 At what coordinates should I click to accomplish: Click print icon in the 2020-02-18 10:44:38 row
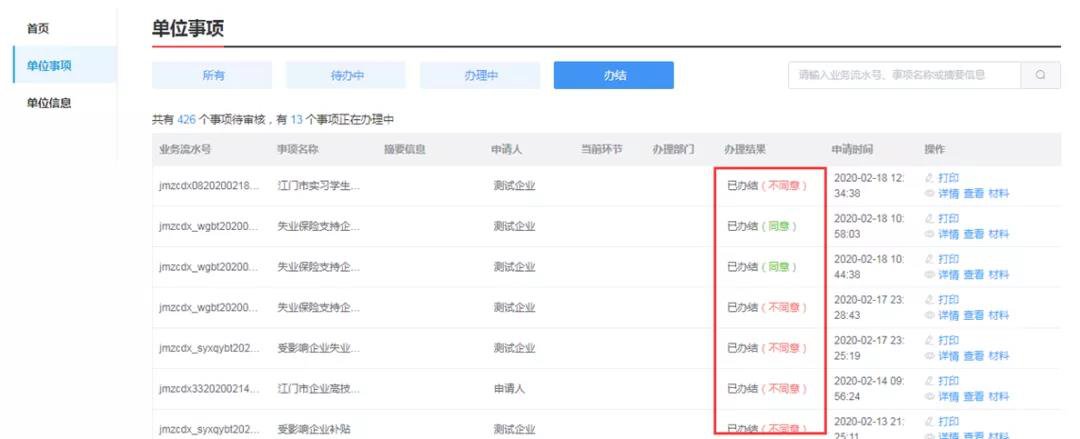pyautogui.click(x=929, y=259)
